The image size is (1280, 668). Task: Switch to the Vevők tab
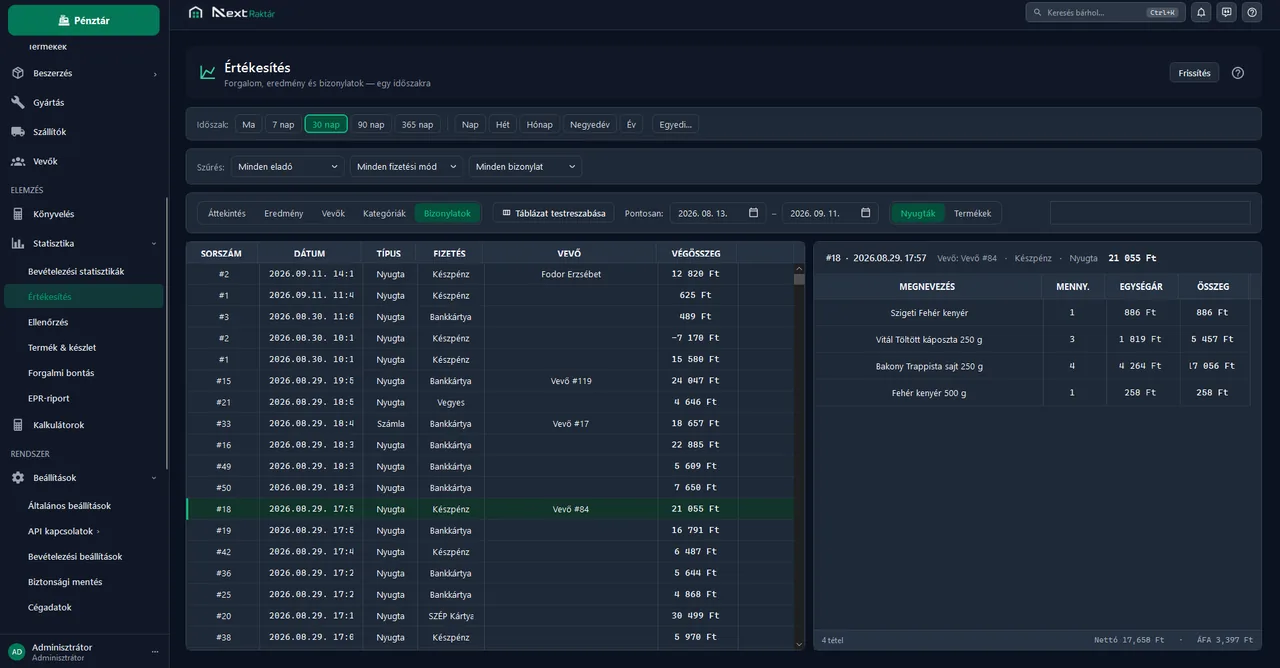point(333,213)
